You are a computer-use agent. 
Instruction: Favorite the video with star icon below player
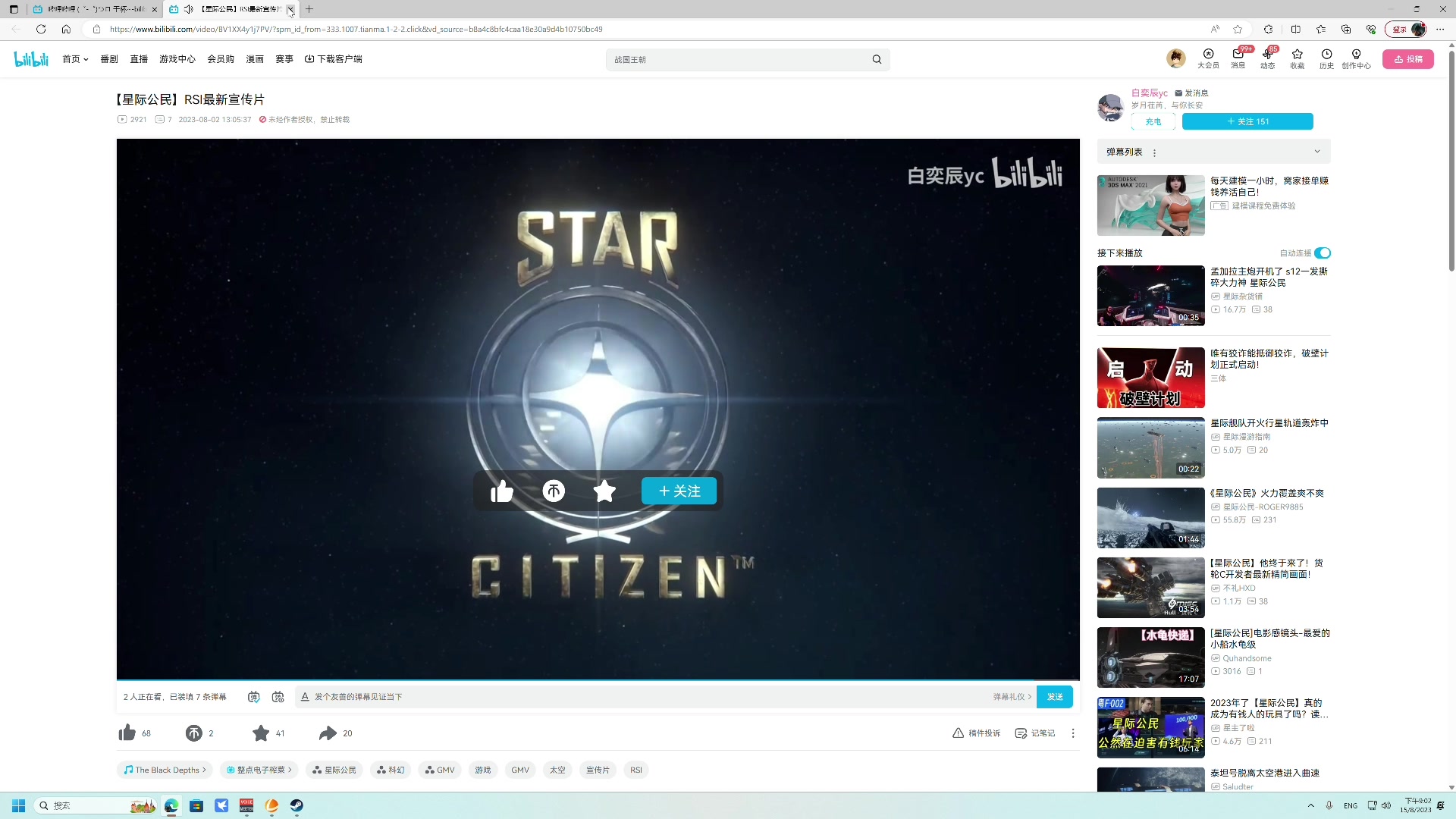click(261, 733)
